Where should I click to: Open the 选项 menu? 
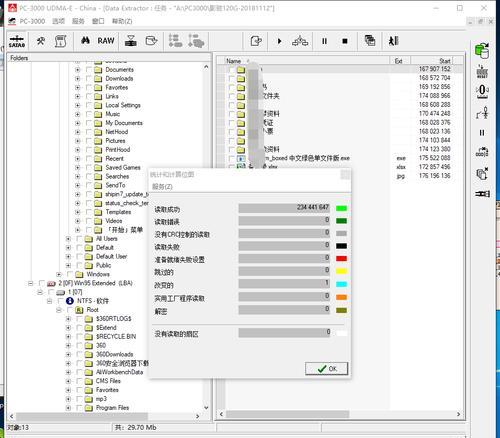[58, 21]
